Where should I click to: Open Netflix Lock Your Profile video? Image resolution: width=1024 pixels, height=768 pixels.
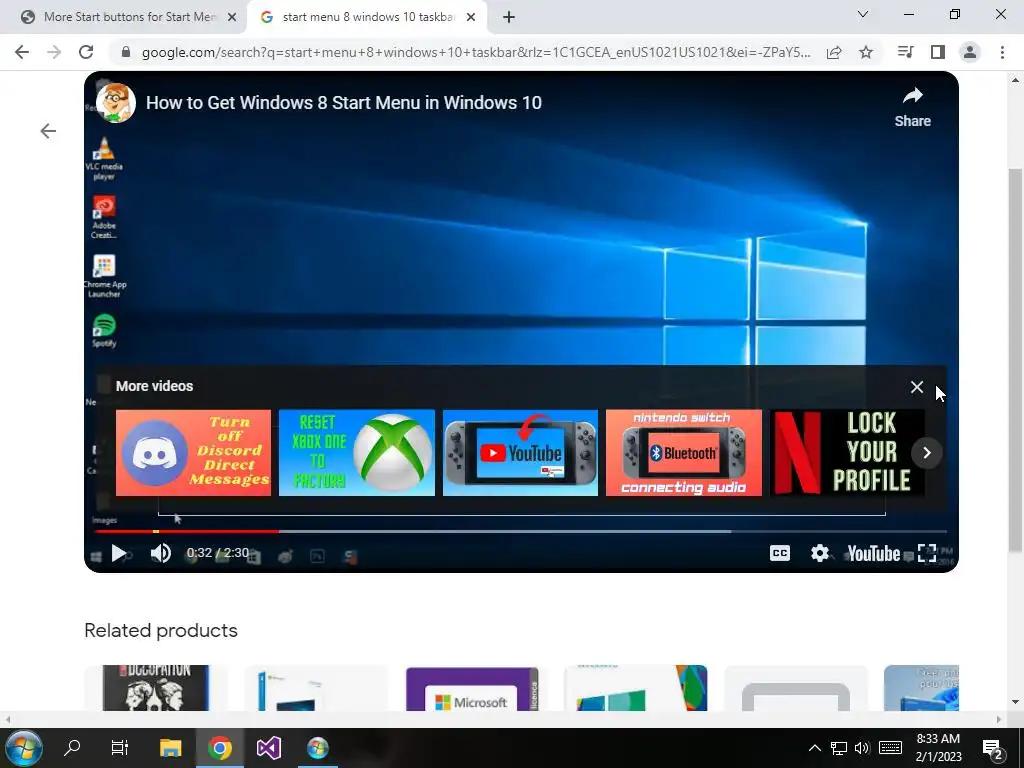847,453
